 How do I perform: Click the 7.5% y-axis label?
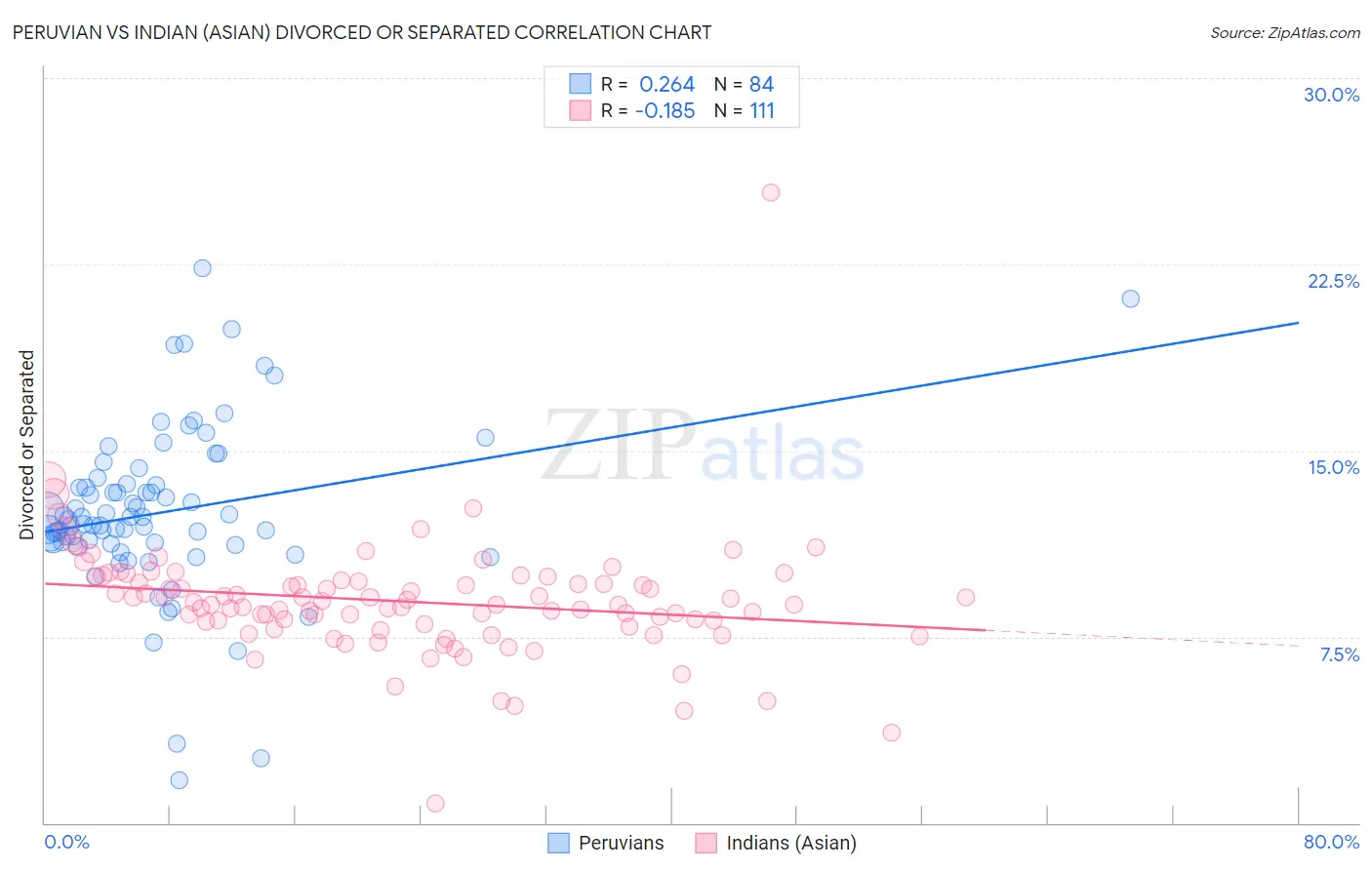click(x=1339, y=654)
